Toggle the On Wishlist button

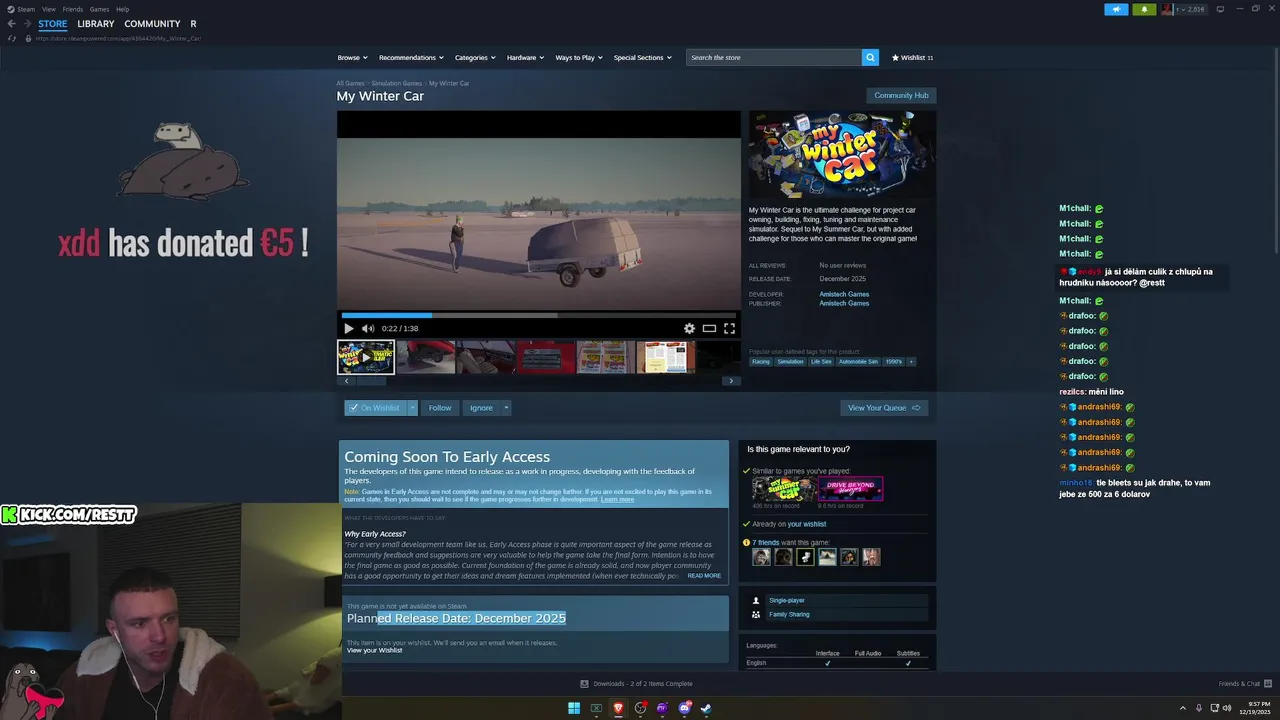point(376,408)
